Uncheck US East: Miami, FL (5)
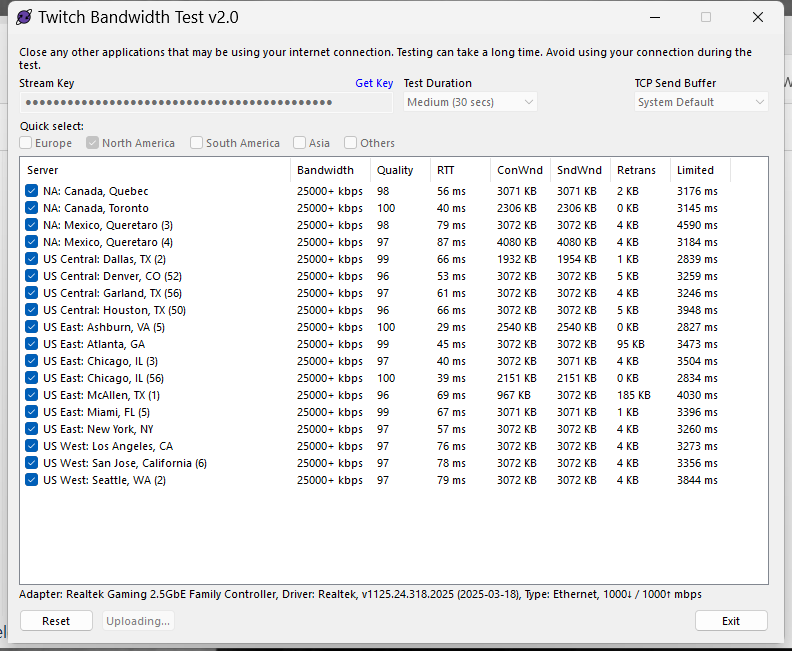Screen dimensions: 792x651 click(x=31, y=412)
